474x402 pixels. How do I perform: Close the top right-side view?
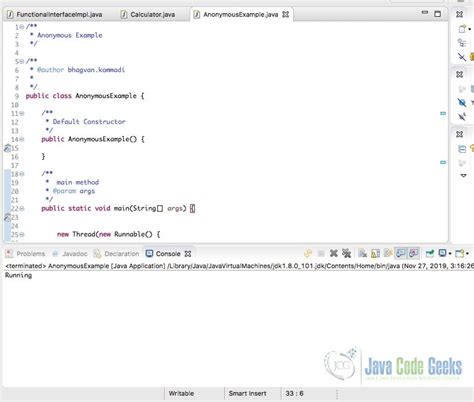[459, 14]
